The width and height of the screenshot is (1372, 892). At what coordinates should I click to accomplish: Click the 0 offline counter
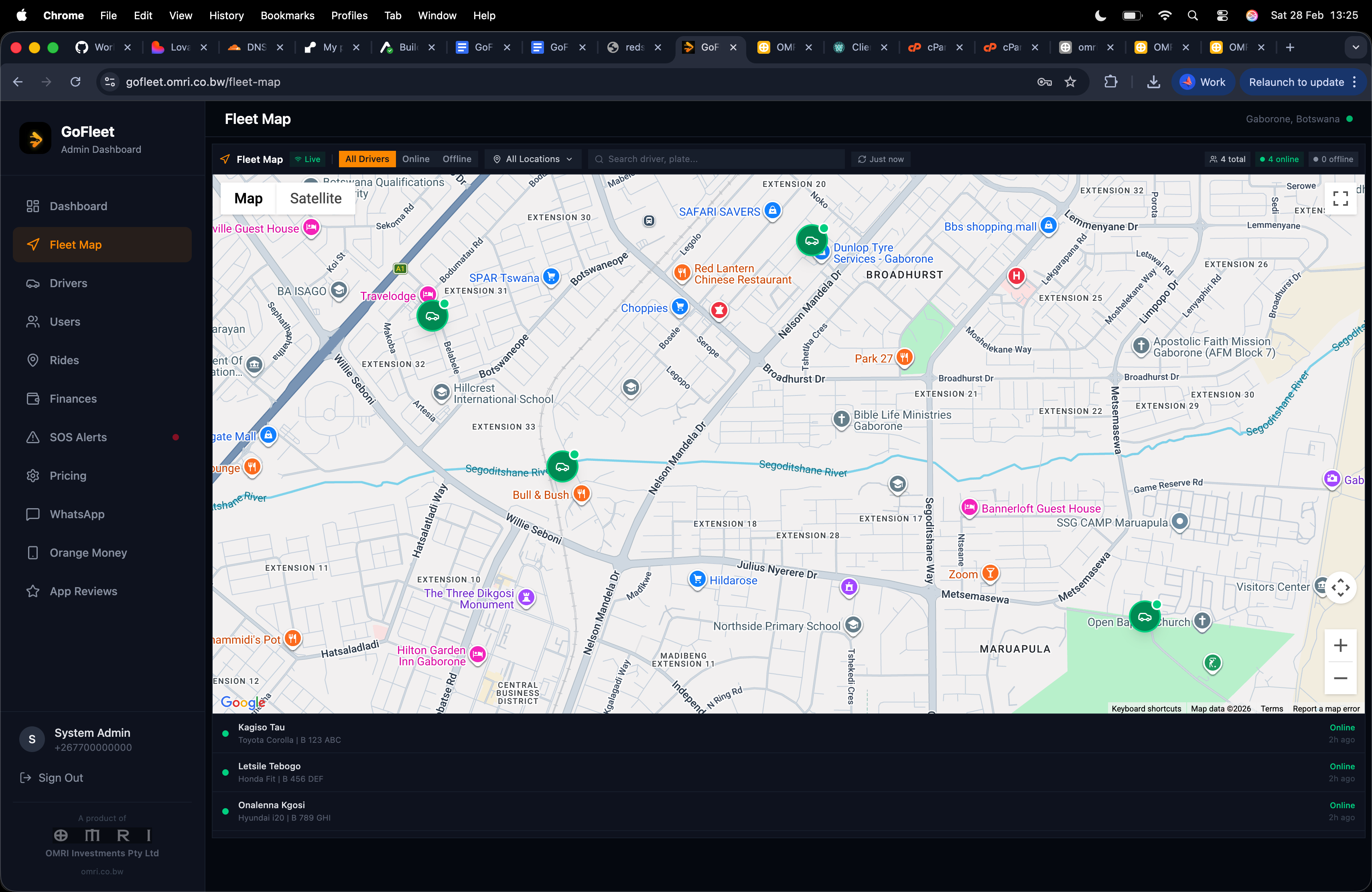tap(1333, 159)
